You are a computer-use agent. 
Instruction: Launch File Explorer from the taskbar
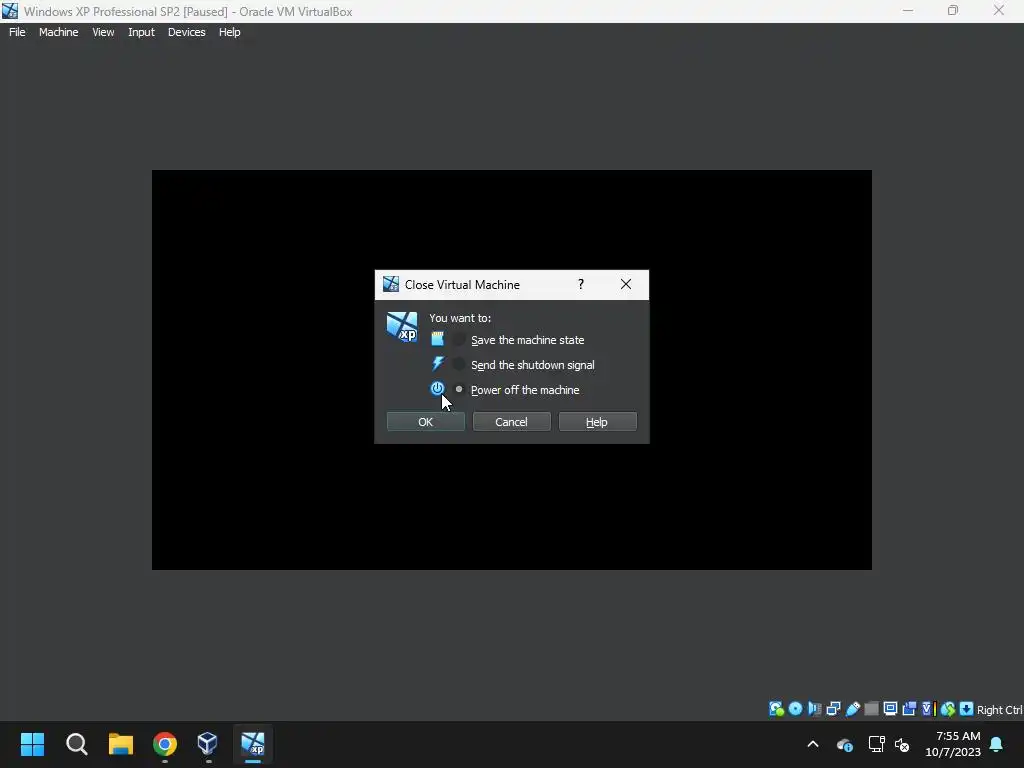(121, 744)
